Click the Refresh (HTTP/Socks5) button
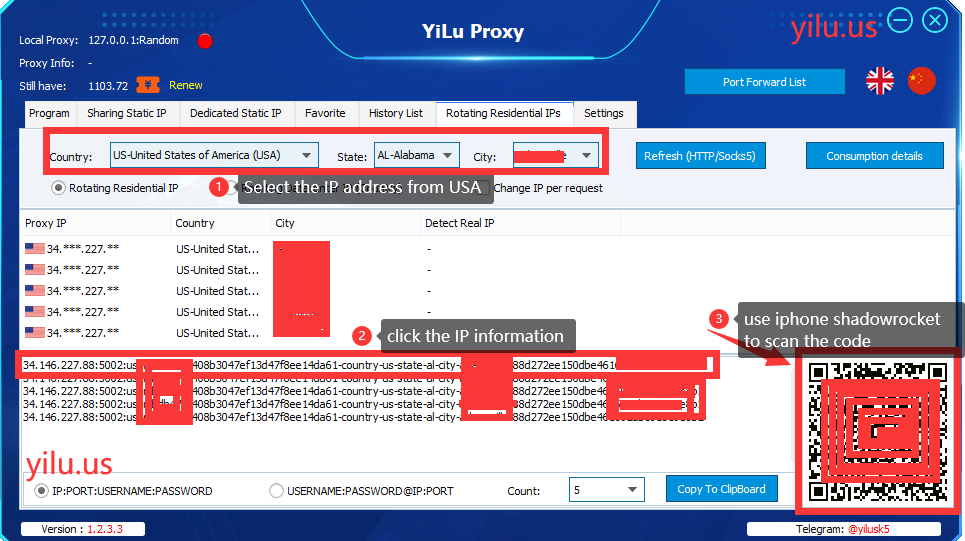The width and height of the screenshot is (965, 541). [x=699, y=156]
